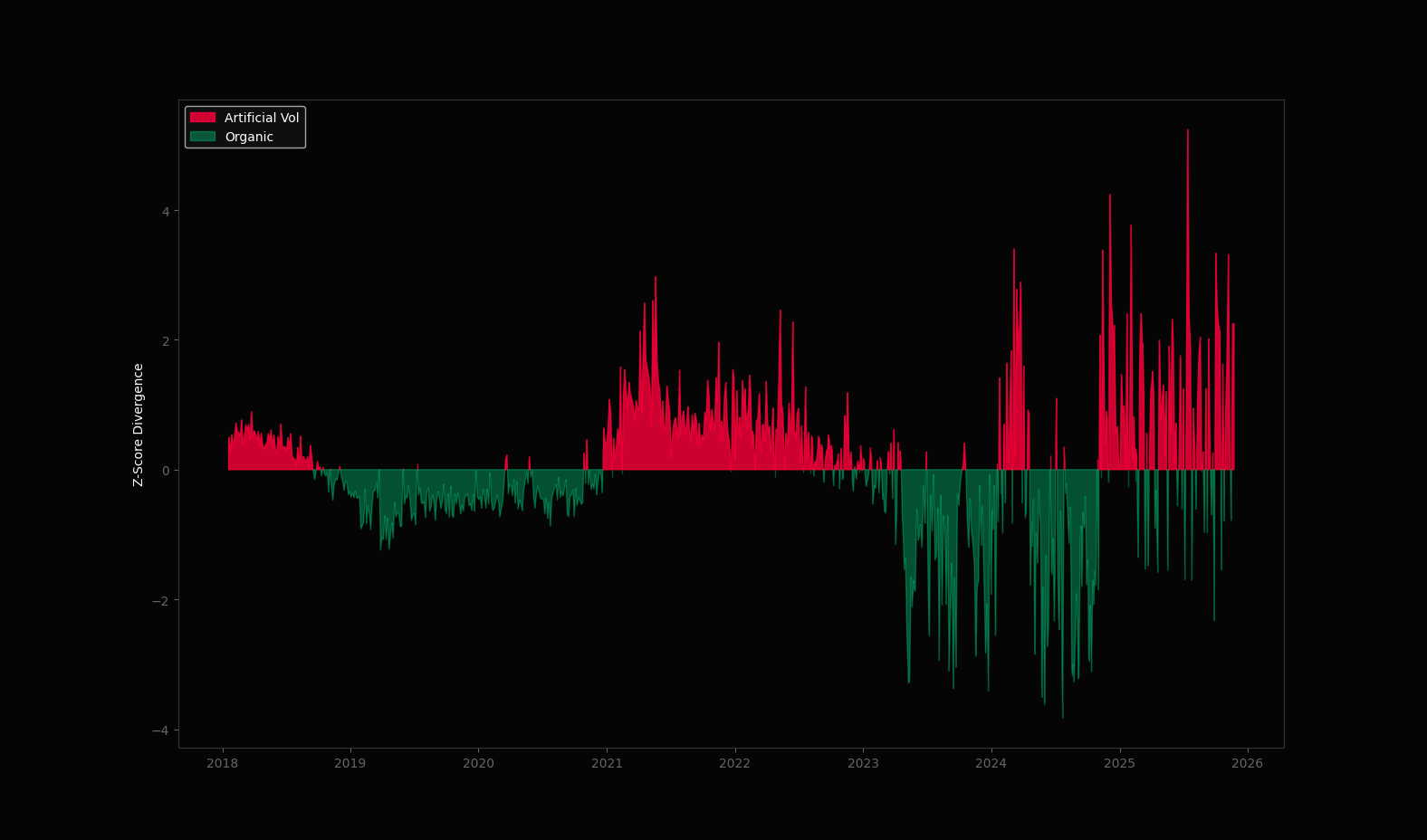The height and width of the screenshot is (840, 1427).
Task: Click the 2026 x-axis tick label
Action: 1247,763
